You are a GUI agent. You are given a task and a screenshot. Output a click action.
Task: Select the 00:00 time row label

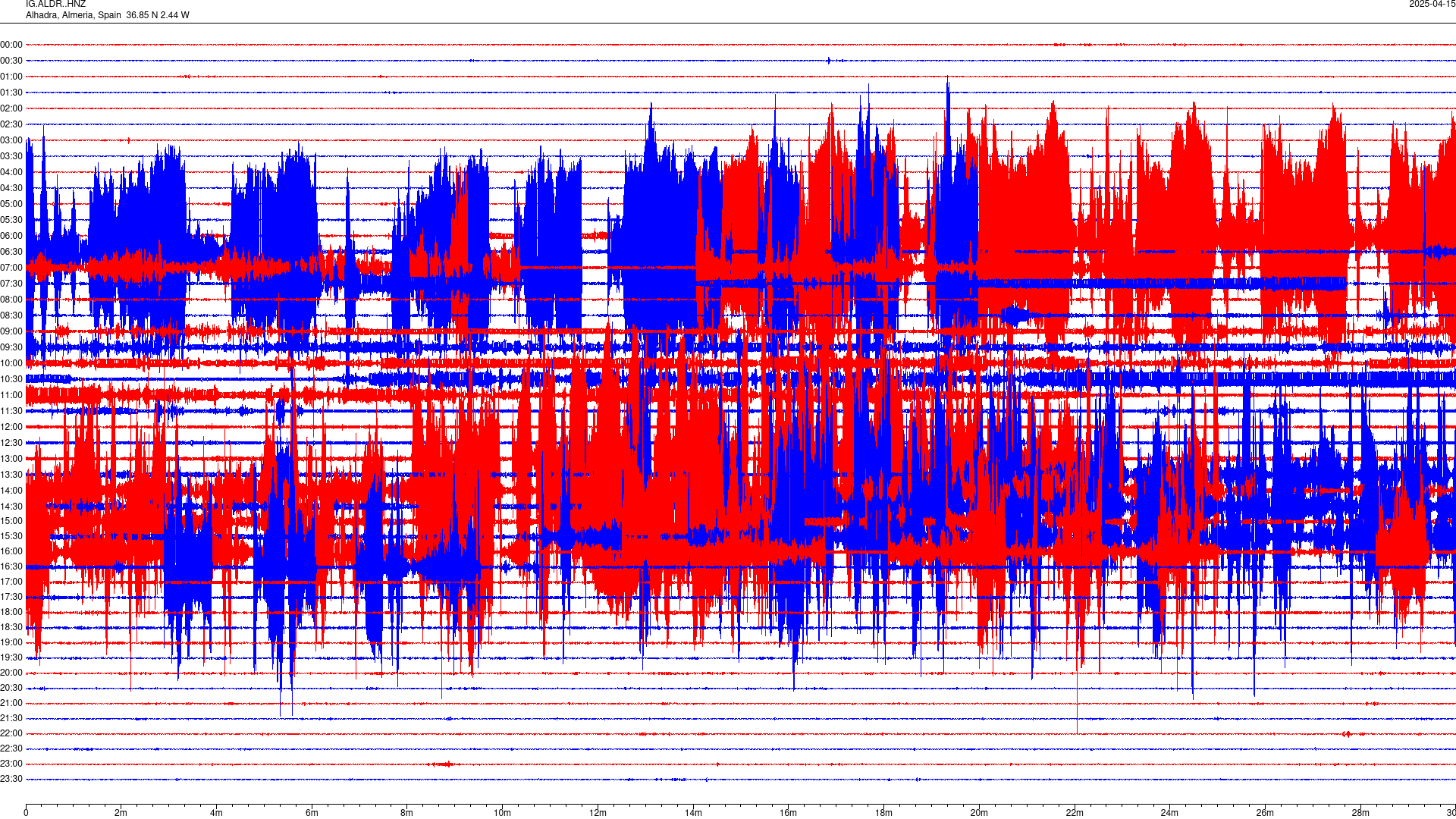pos(11,45)
